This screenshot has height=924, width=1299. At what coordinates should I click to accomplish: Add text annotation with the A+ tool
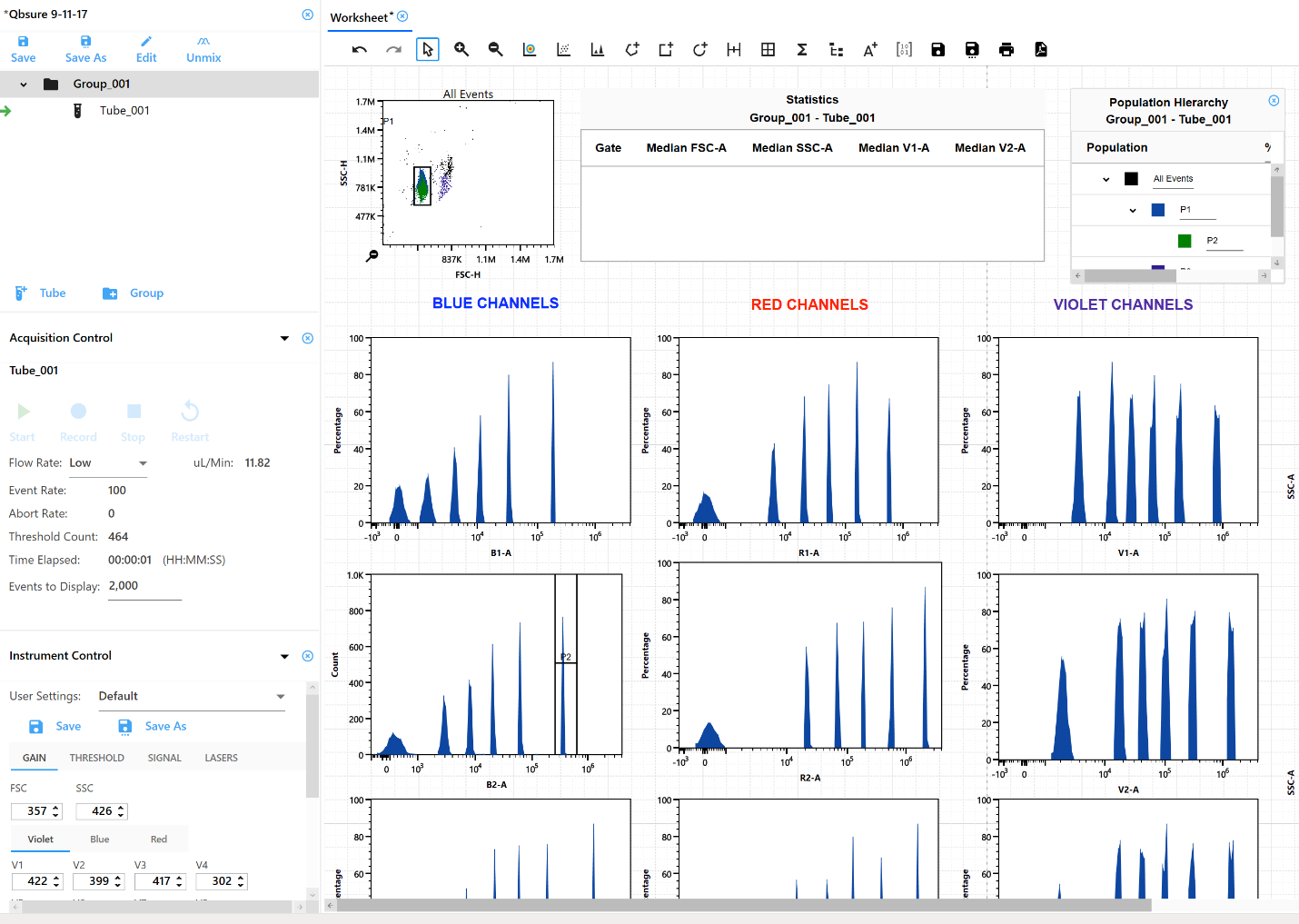click(x=870, y=50)
